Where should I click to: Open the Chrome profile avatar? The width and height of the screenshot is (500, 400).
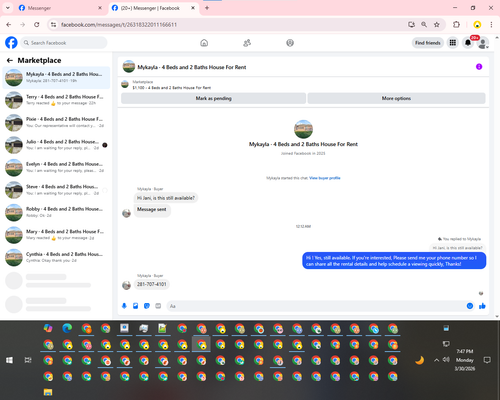[x=477, y=24]
